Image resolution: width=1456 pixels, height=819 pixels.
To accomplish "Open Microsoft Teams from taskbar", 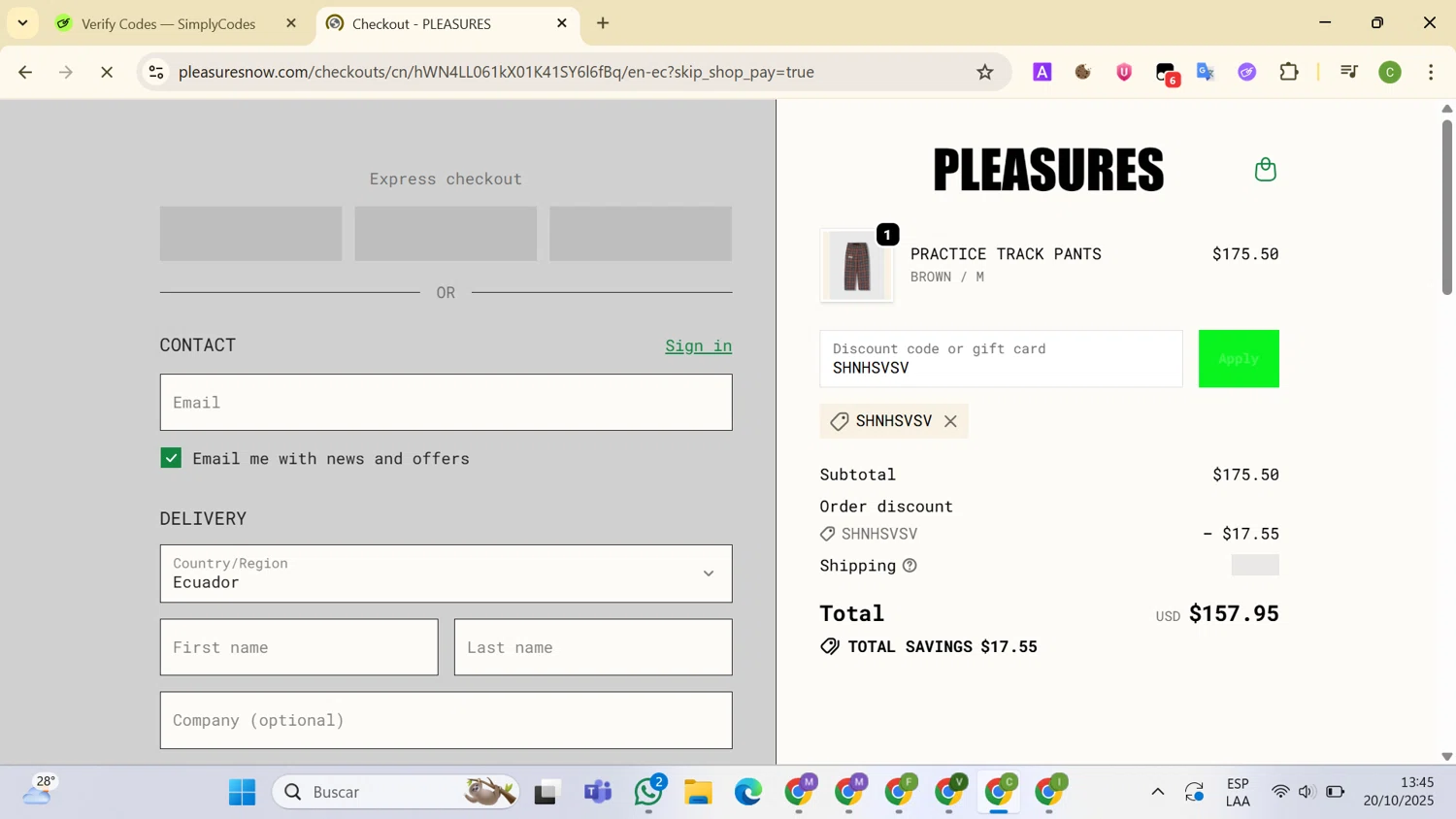I will [x=598, y=793].
